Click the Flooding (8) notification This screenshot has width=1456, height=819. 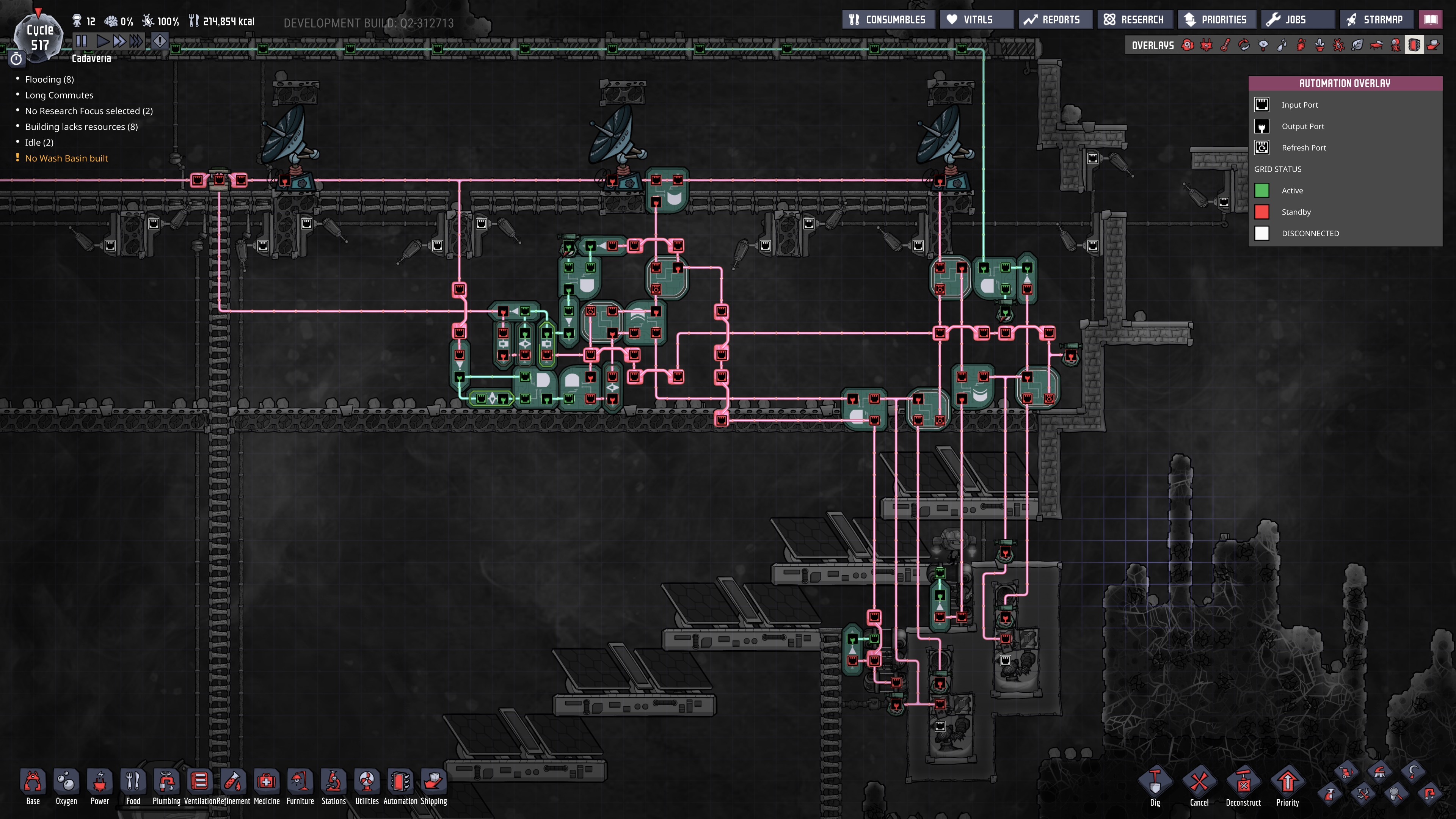[x=49, y=79]
